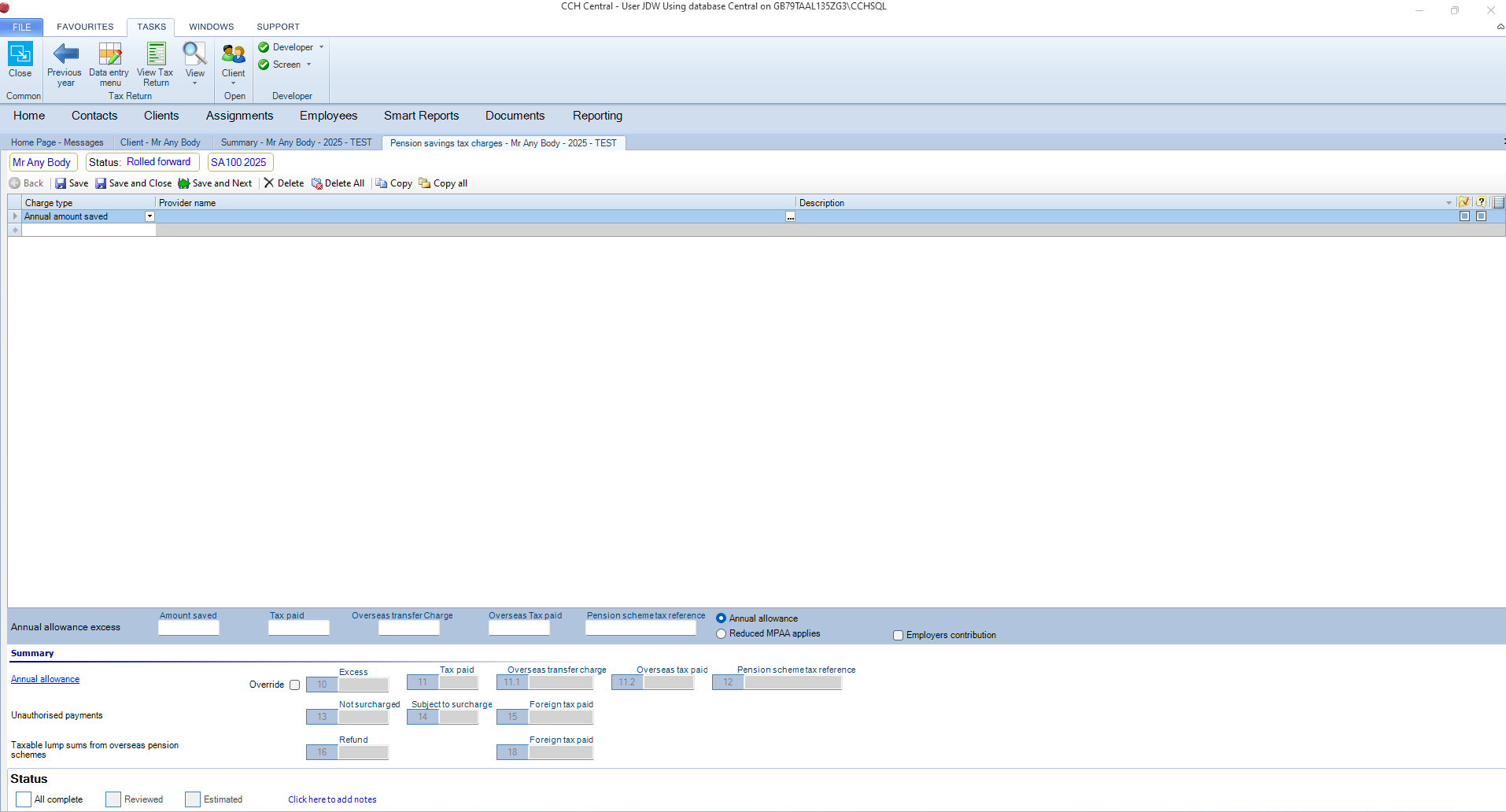1506x812 pixels.
Task: Open the Client icon in the ribbon
Action: [x=234, y=64]
